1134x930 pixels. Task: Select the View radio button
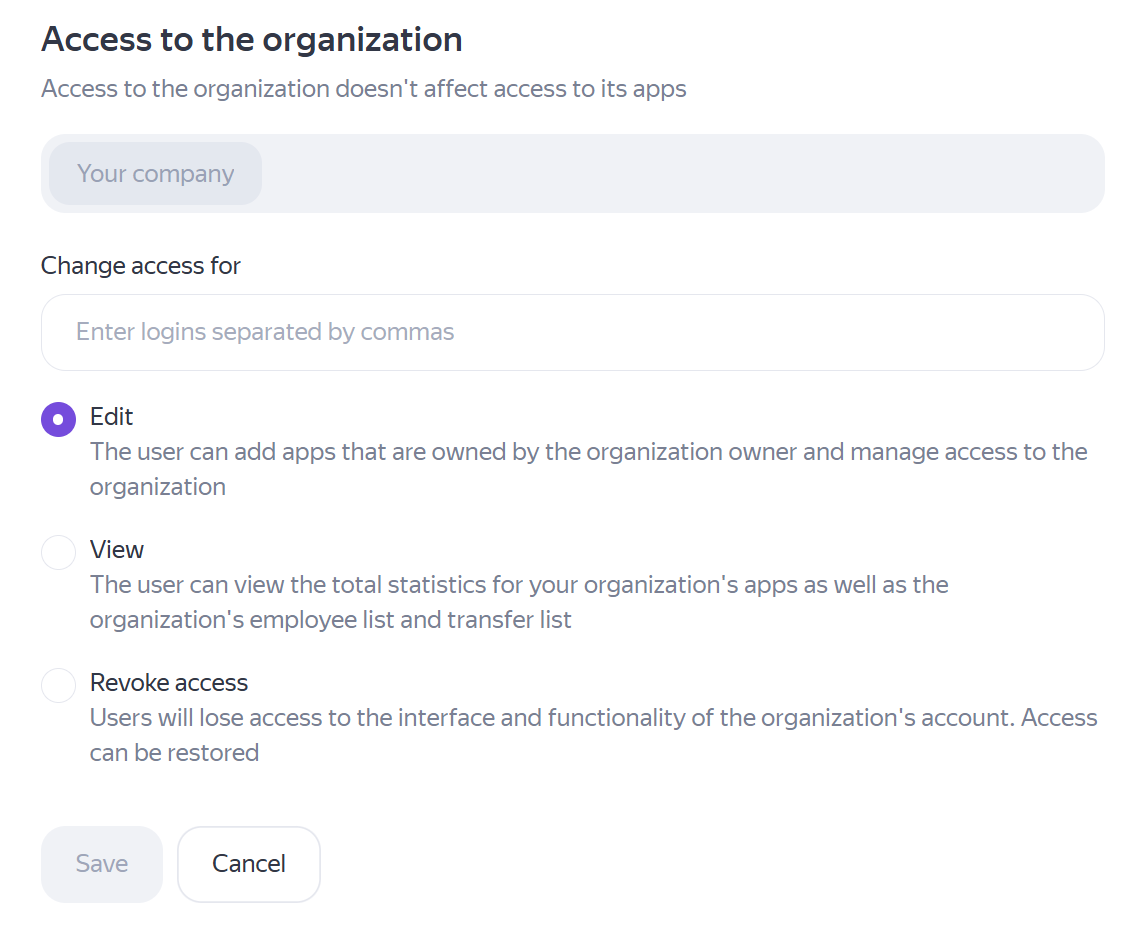pos(58,552)
